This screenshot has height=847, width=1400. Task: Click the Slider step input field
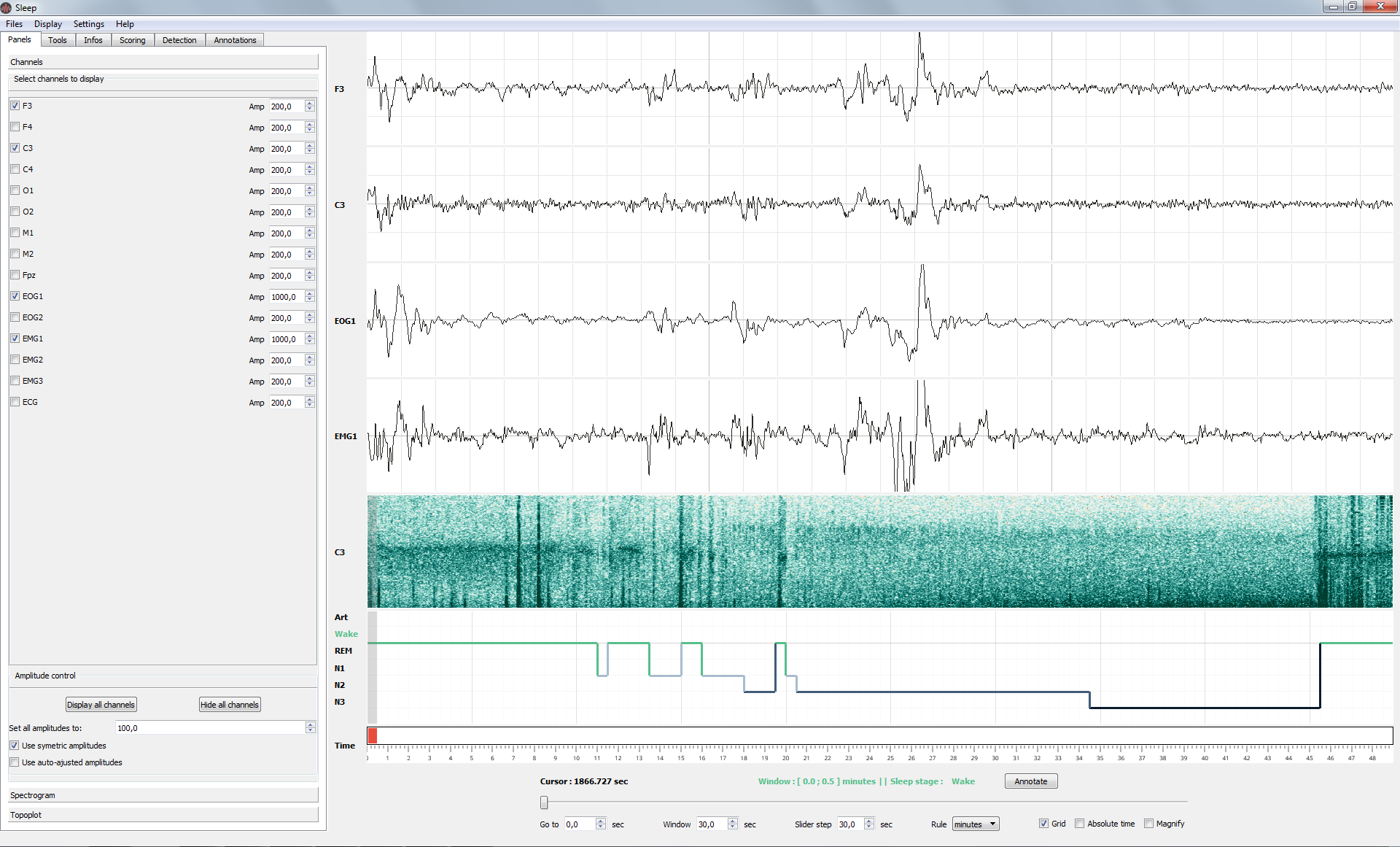[851, 824]
